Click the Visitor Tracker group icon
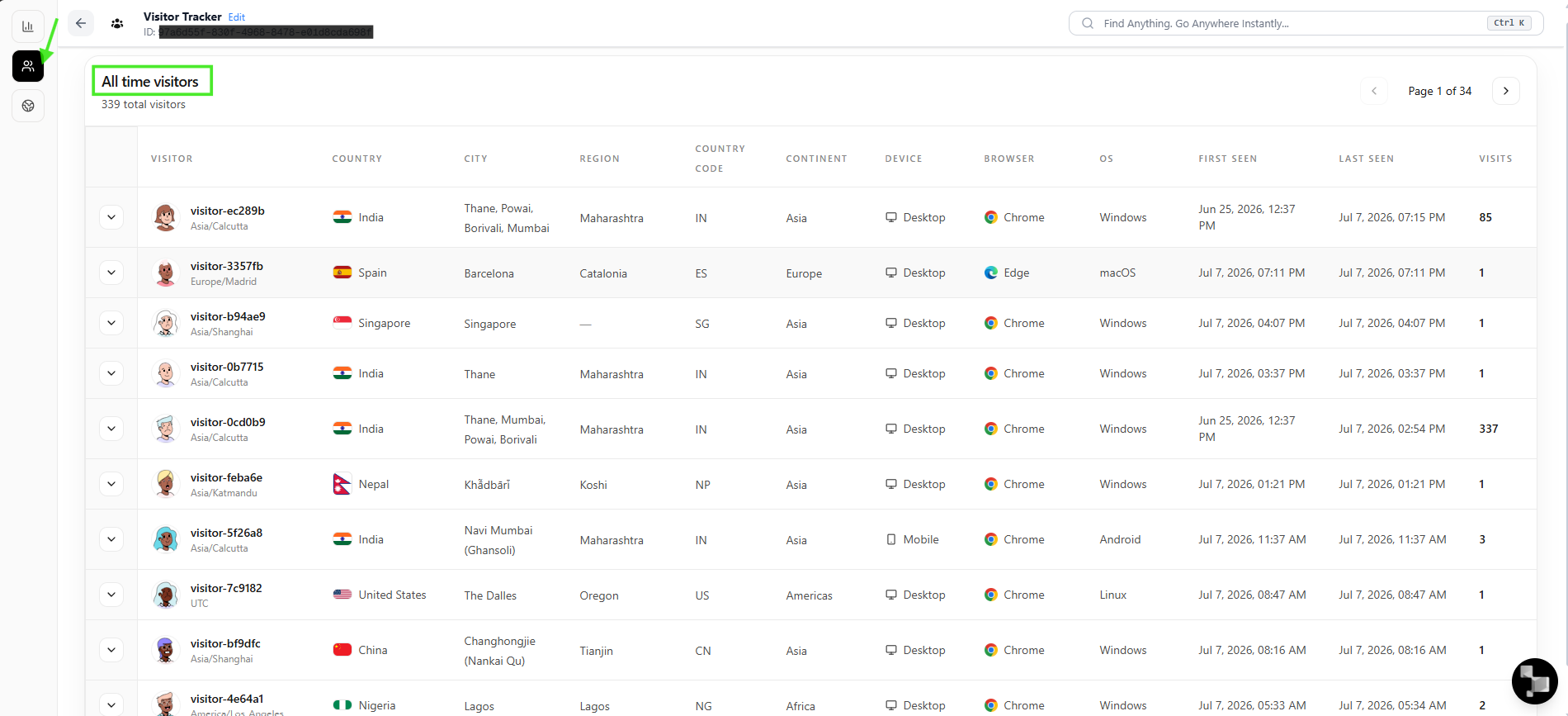This screenshot has width=1568, height=716. click(117, 24)
